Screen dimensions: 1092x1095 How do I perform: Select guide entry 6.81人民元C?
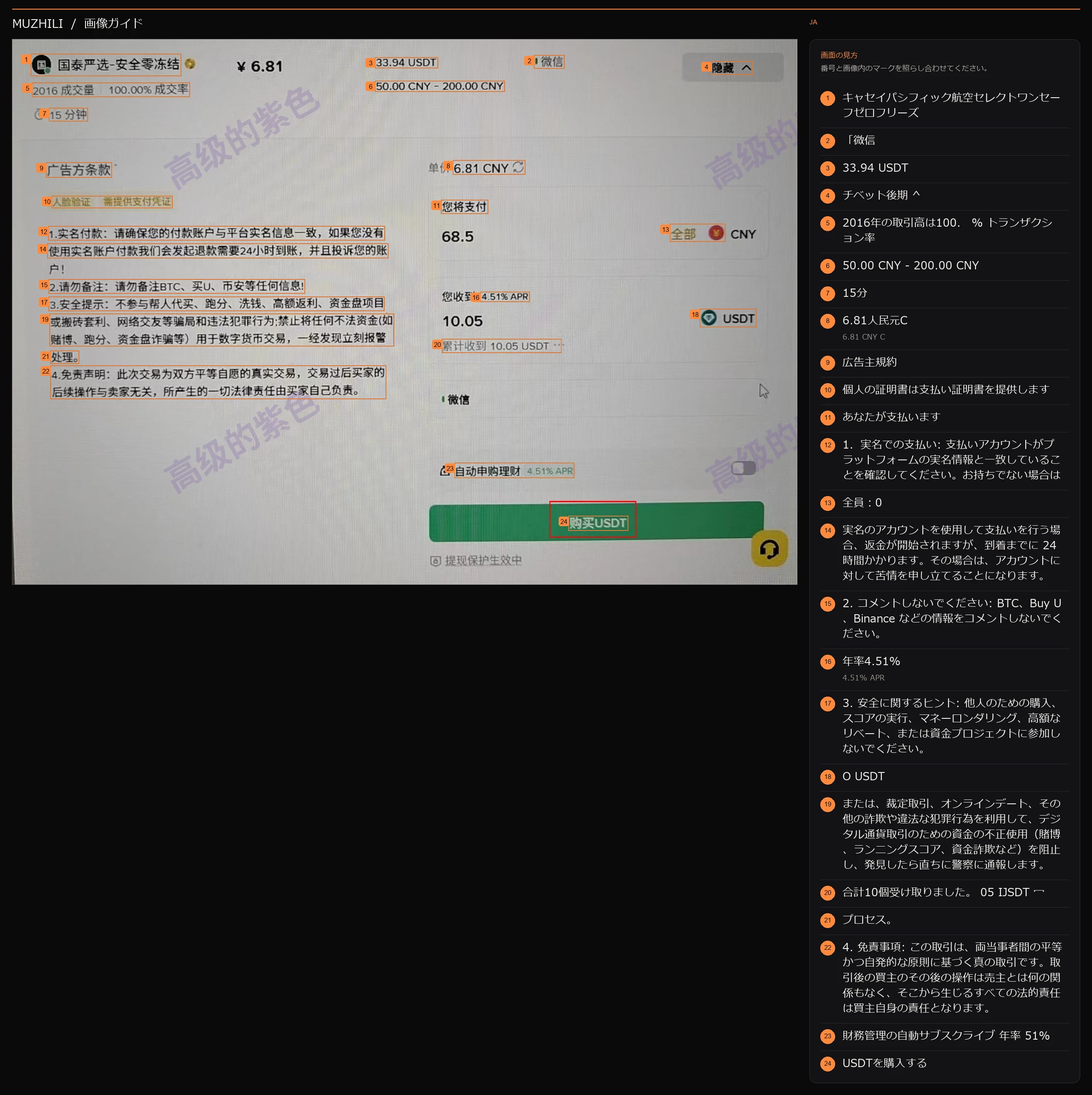click(x=944, y=328)
